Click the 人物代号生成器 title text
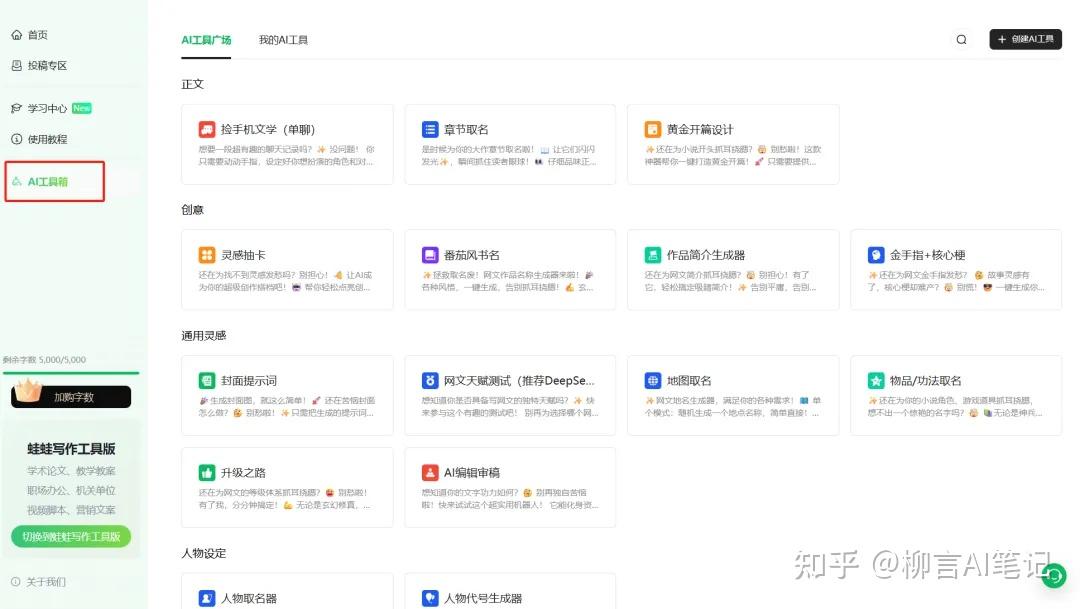The width and height of the screenshot is (1080, 609). tap(483, 598)
